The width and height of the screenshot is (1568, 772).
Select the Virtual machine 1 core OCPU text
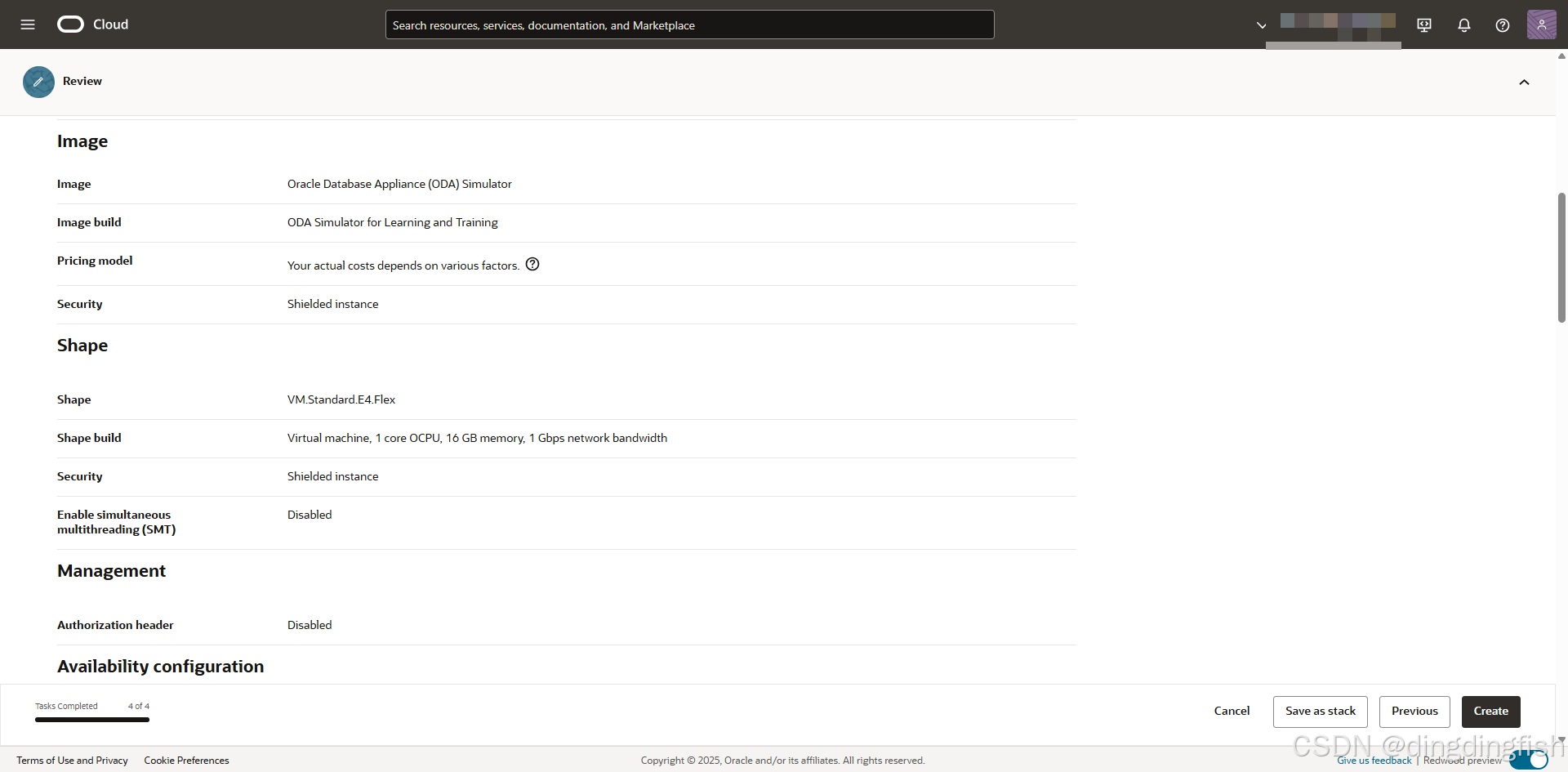(477, 439)
